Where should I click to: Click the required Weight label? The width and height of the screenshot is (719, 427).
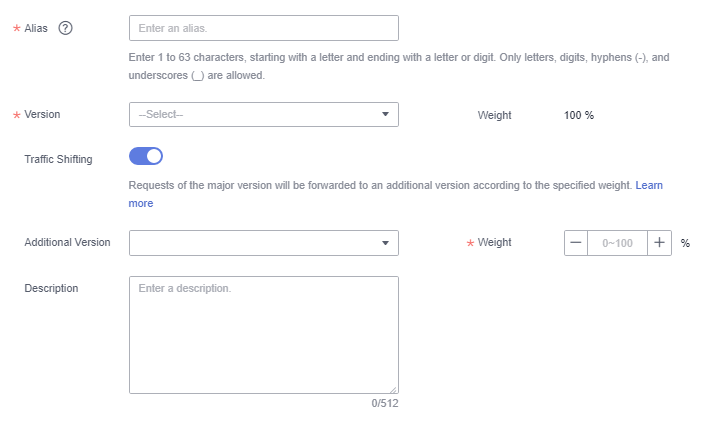click(x=494, y=242)
